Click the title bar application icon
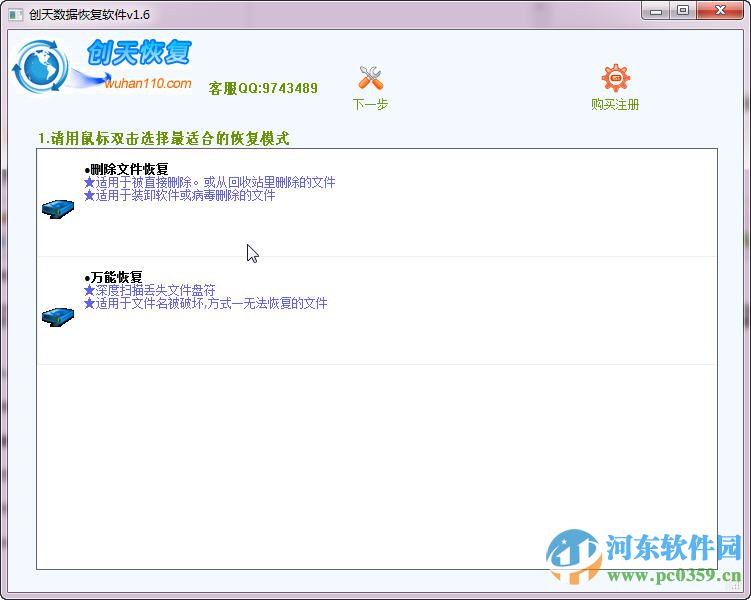The height and width of the screenshot is (600, 751). (16, 14)
